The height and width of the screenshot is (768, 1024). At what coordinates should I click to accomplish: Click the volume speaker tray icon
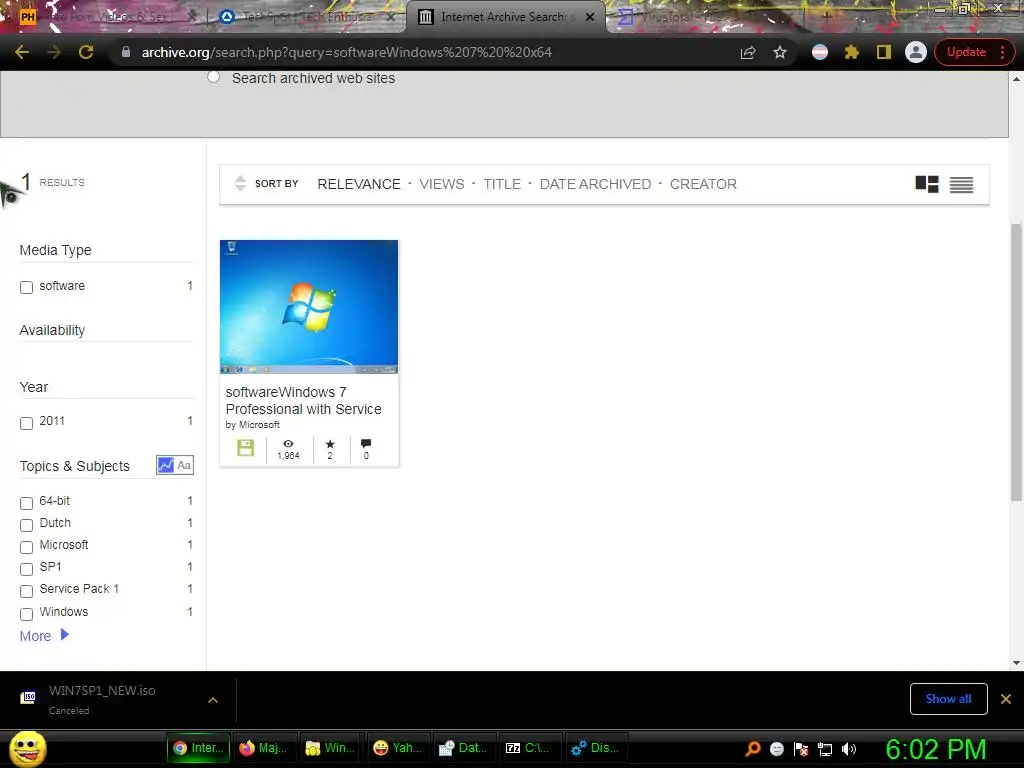[x=849, y=749]
